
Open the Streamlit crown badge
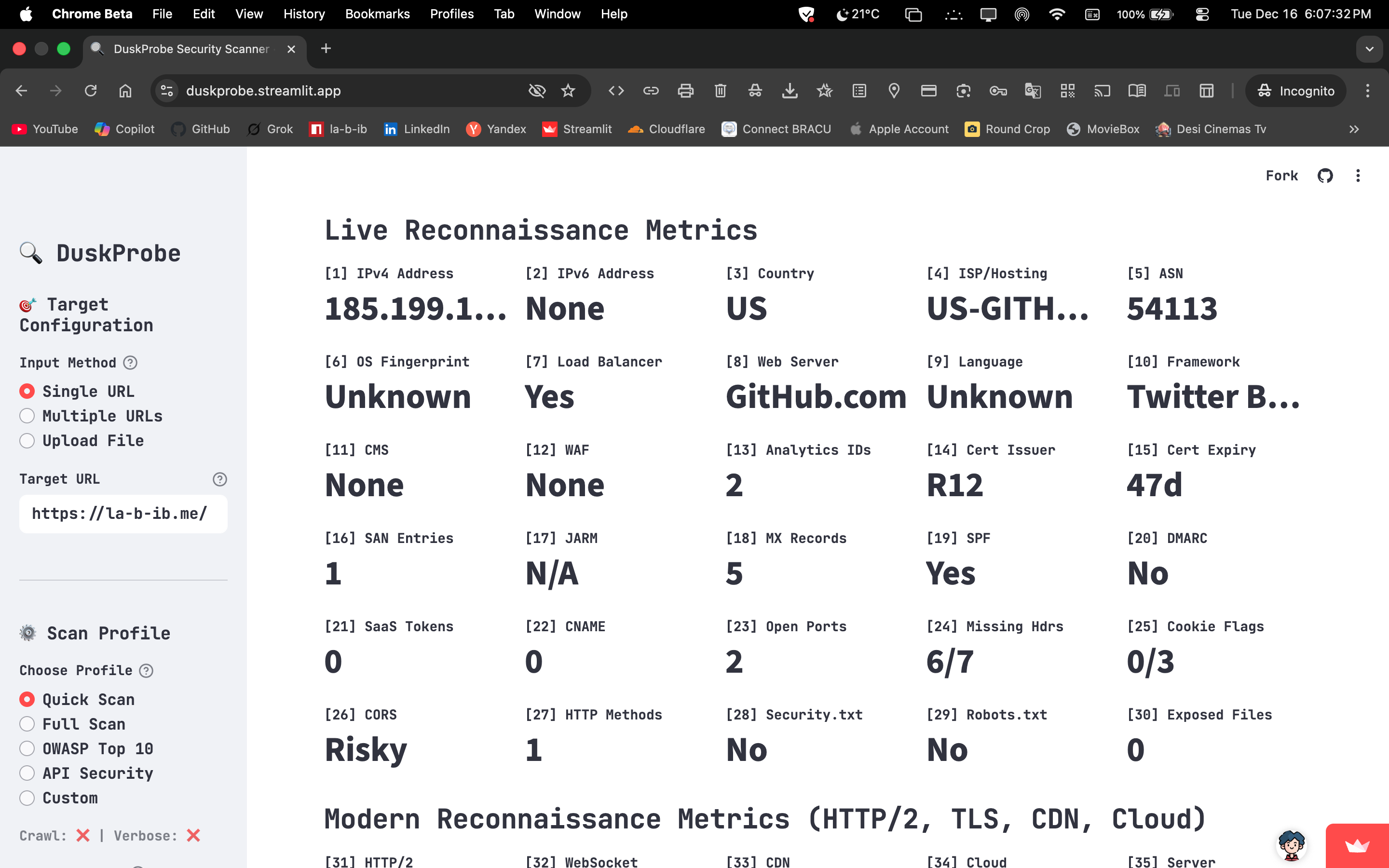pyautogui.click(x=1357, y=846)
